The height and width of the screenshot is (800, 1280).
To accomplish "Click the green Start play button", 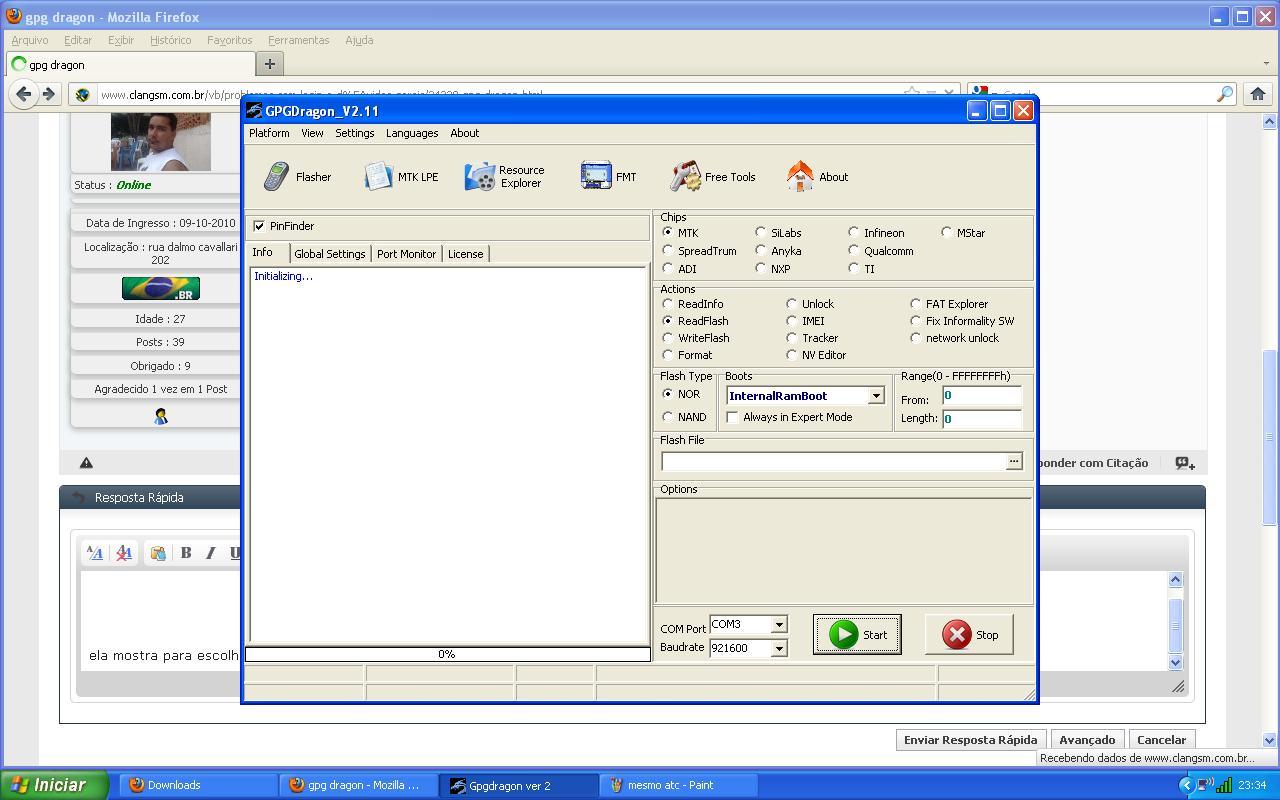I will (857, 635).
